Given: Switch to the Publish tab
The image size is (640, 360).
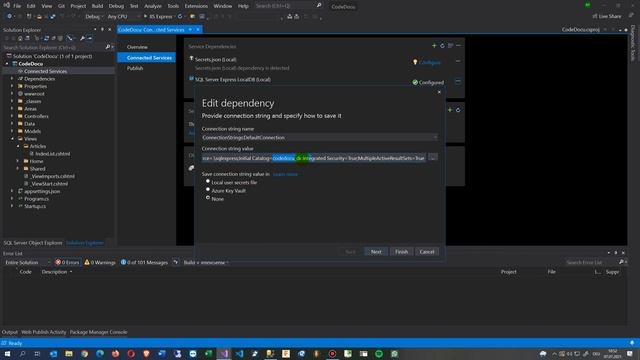Looking at the screenshot, I should click(135, 69).
